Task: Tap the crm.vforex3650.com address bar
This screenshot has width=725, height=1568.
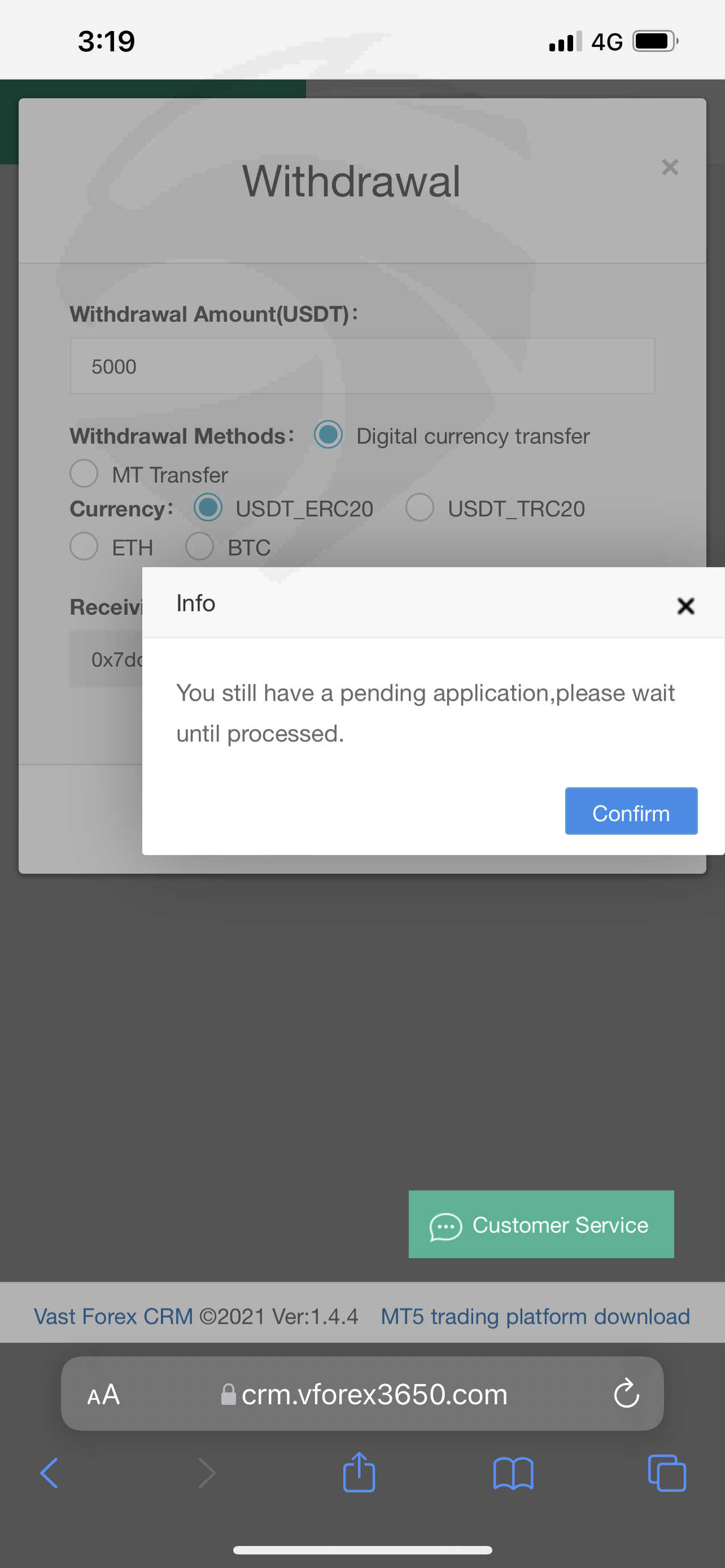Action: tap(365, 1394)
